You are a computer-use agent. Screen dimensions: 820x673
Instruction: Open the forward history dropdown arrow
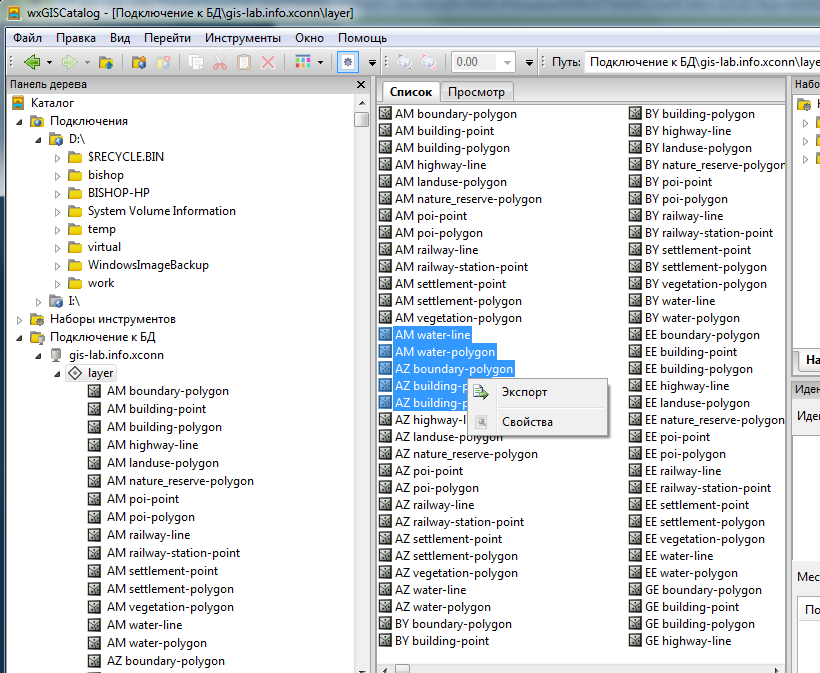pyautogui.click(x=87, y=63)
